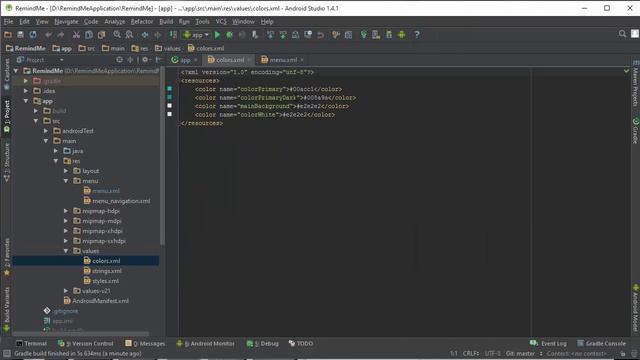This screenshot has width=640, height=360.
Task: Click the Replace icon in toolbar
Action: [129, 35]
